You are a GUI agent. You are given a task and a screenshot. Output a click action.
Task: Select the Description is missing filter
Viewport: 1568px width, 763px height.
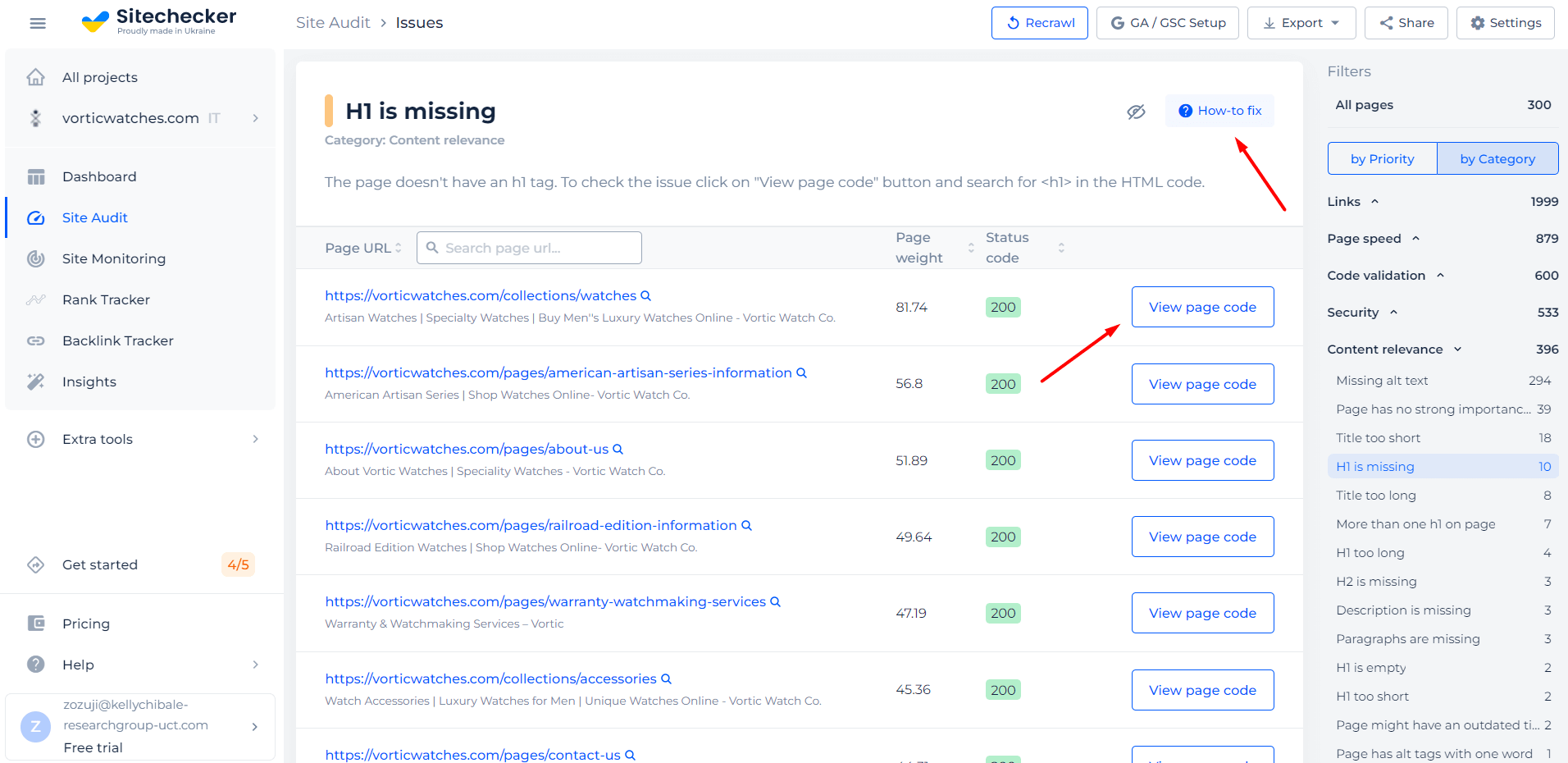[x=1443, y=610]
